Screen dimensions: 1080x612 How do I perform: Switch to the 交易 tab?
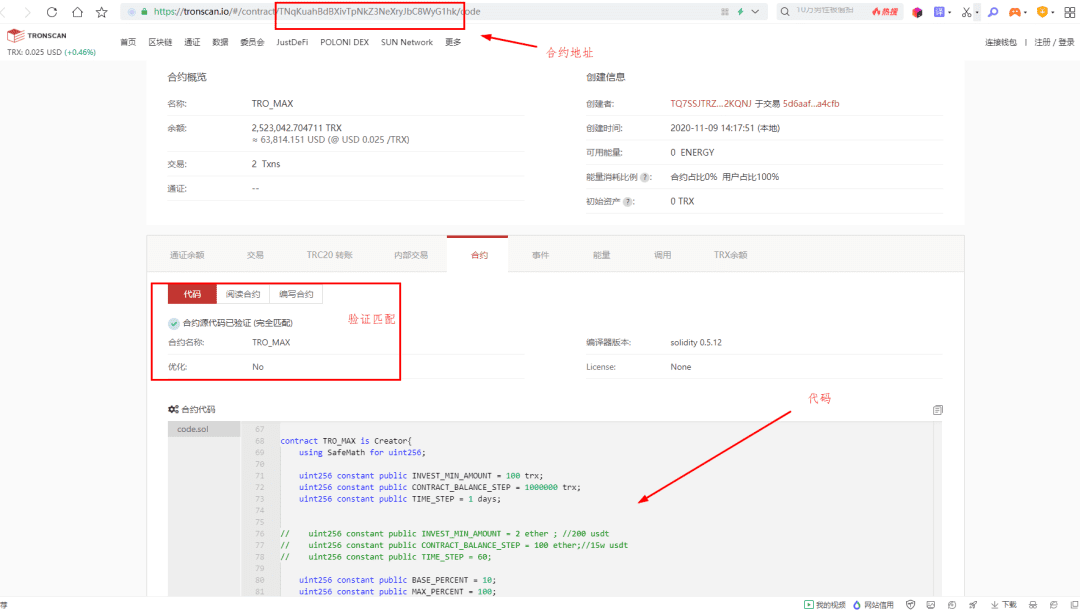pyautogui.click(x=255, y=255)
